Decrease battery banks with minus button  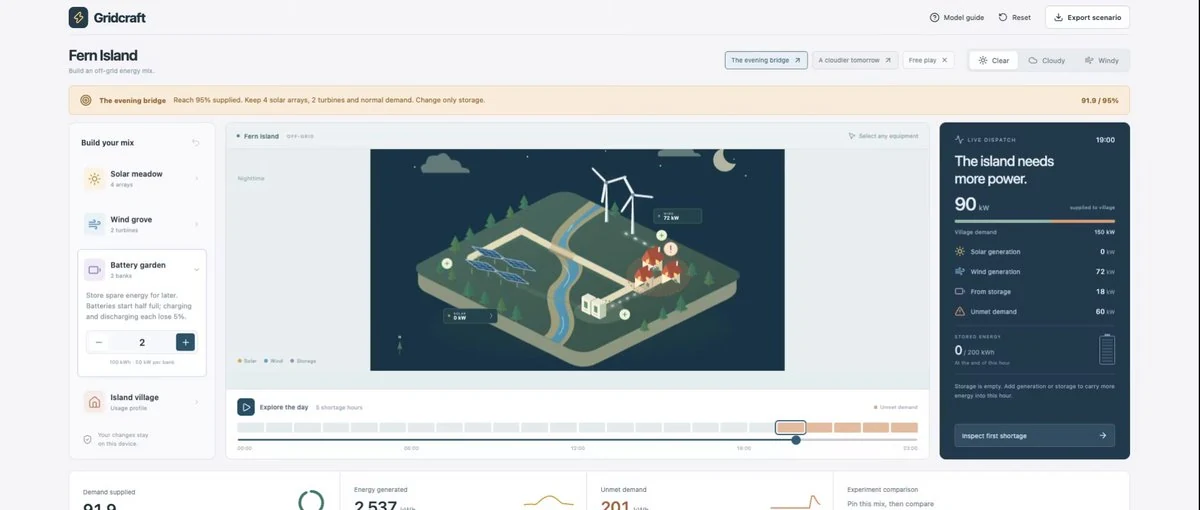pos(98,342)
